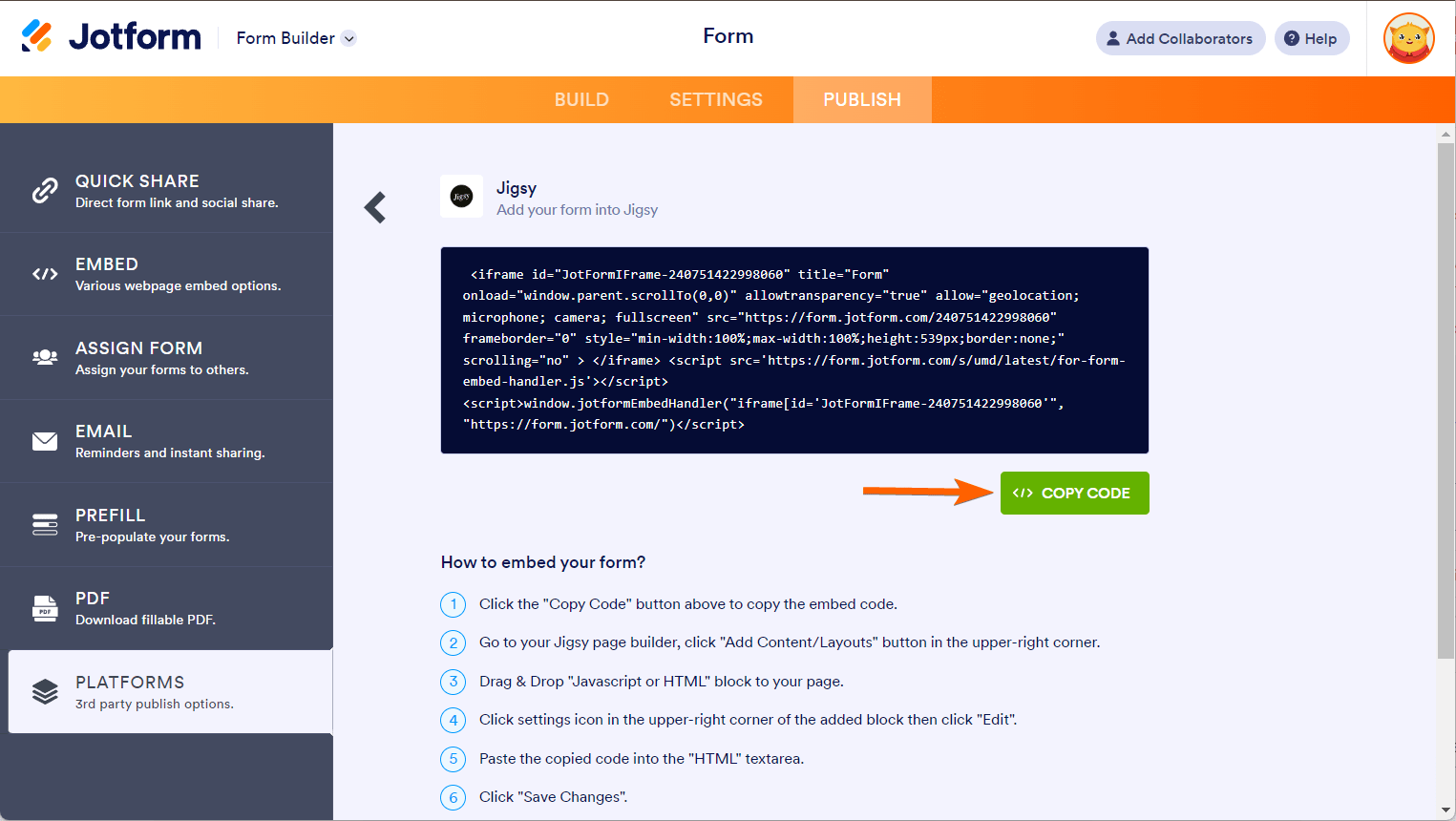Open the user avatar profile menu

1408,38
